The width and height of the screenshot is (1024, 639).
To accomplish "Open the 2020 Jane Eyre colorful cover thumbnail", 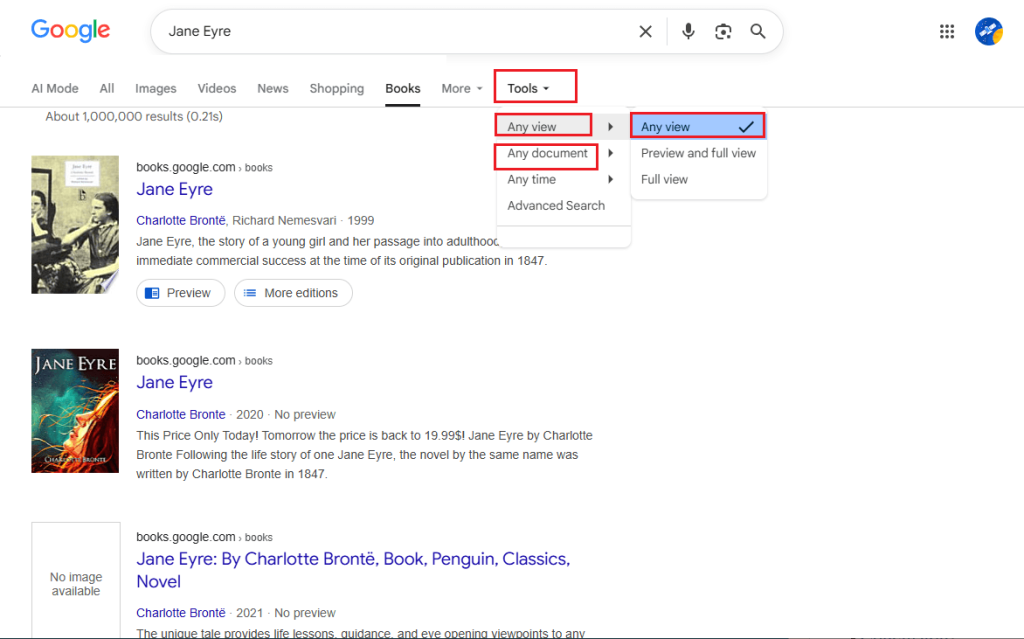I will 75,410.
